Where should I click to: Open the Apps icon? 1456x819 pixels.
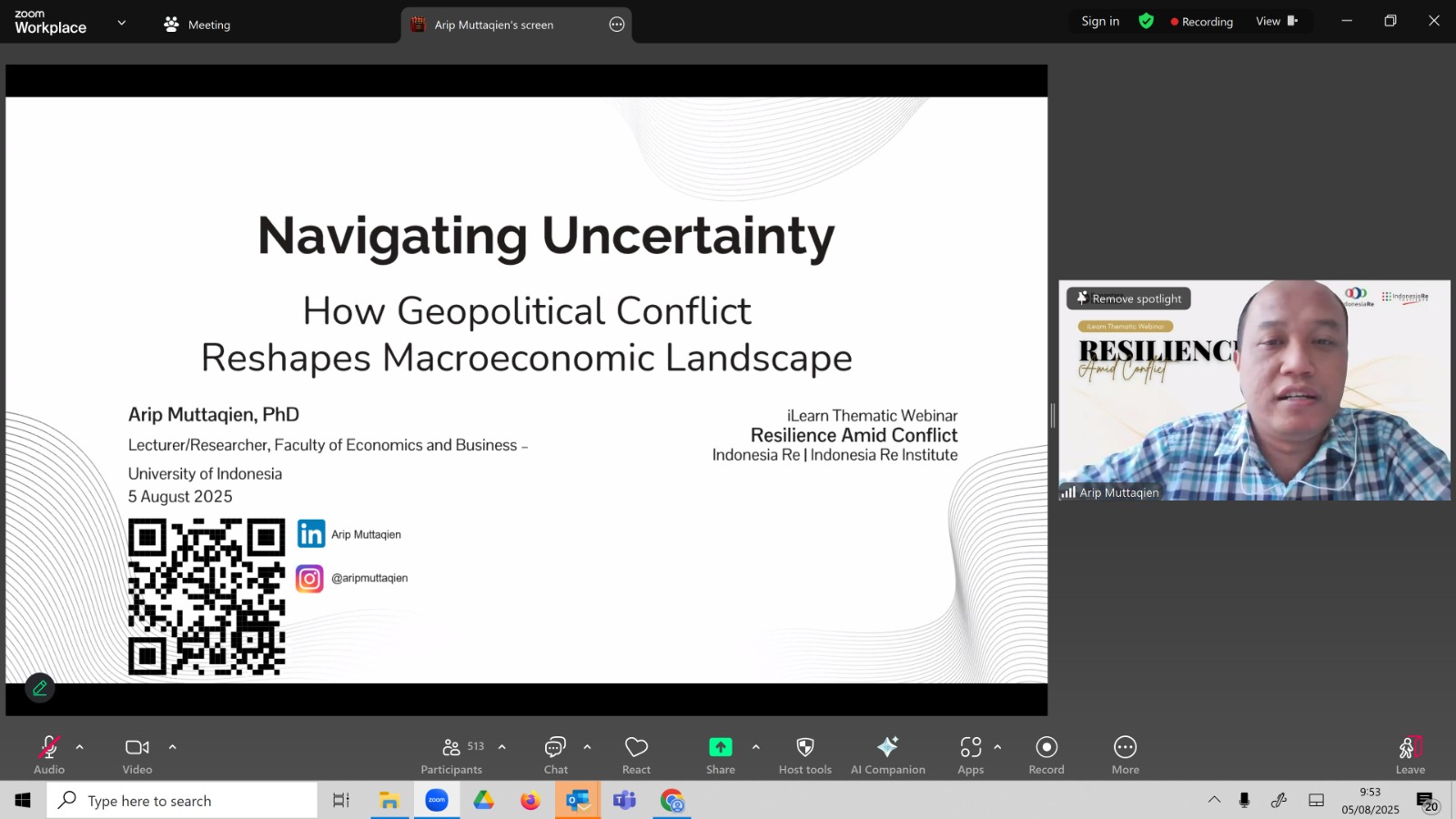pyautogui.click(x=970, y=747)
